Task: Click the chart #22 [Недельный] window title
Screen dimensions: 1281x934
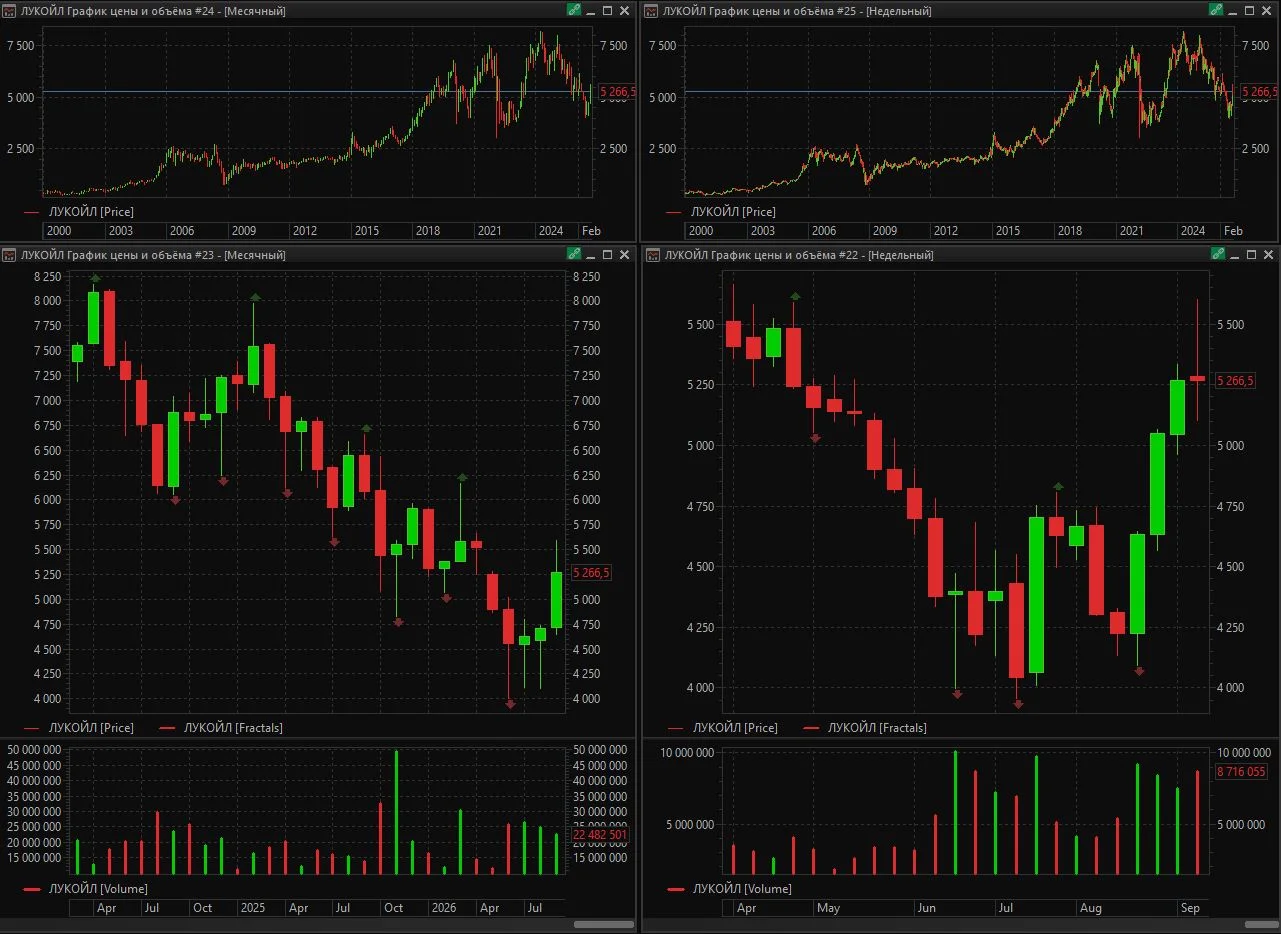Action: [798, 254]
